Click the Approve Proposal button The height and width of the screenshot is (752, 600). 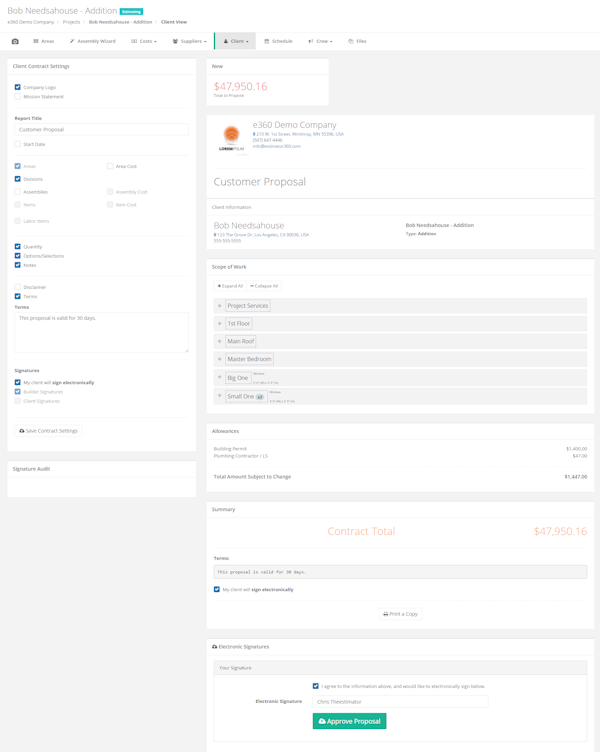click(x=349, y=721)
